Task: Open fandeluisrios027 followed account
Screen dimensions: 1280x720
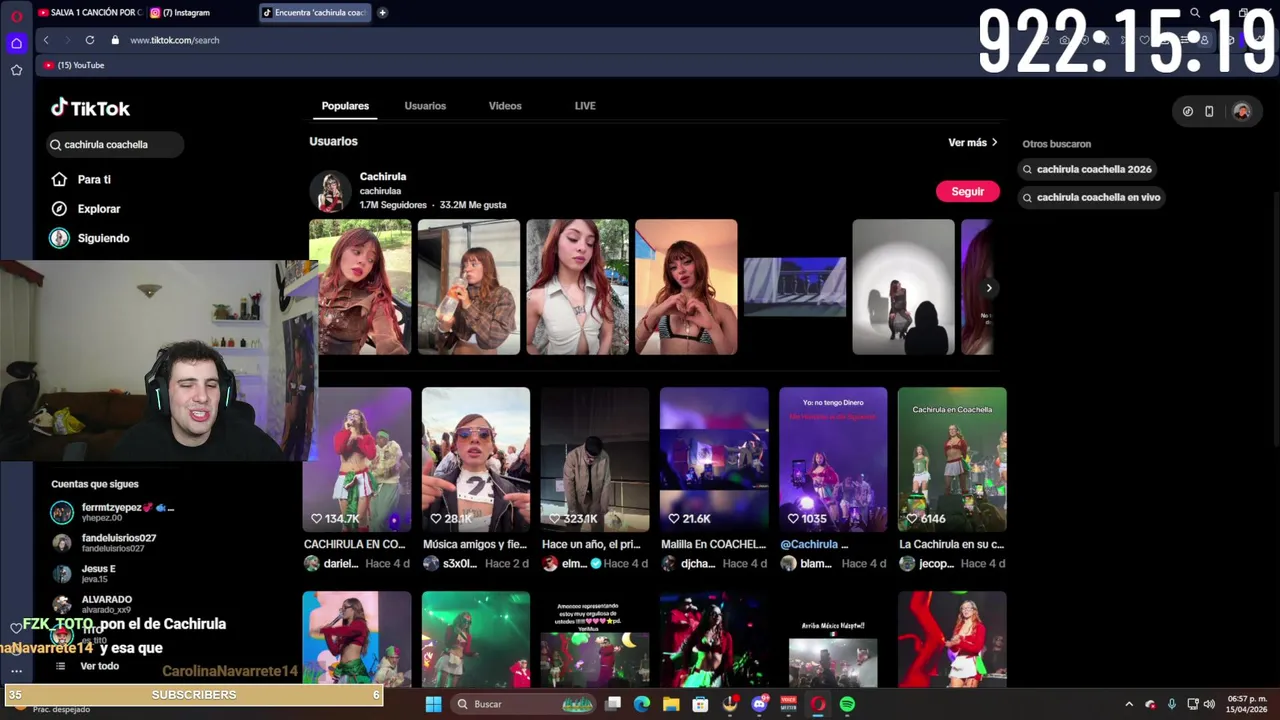Action: [104, 543]
